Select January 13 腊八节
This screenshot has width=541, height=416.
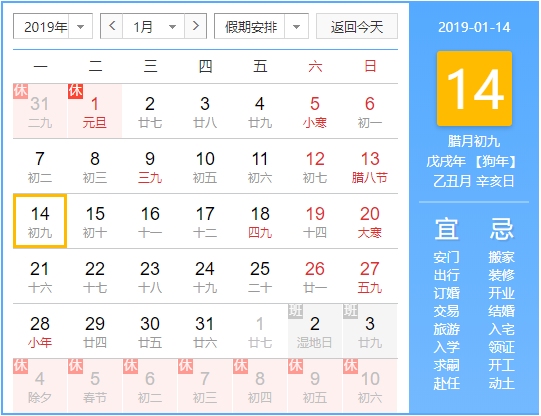click(x=370, y=166)
